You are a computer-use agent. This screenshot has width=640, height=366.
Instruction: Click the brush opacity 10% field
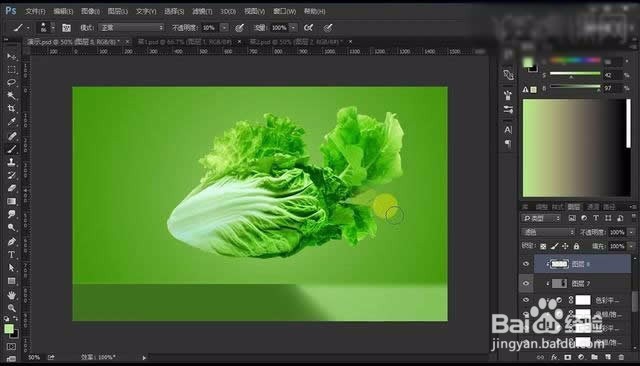(x=209, y=28)
